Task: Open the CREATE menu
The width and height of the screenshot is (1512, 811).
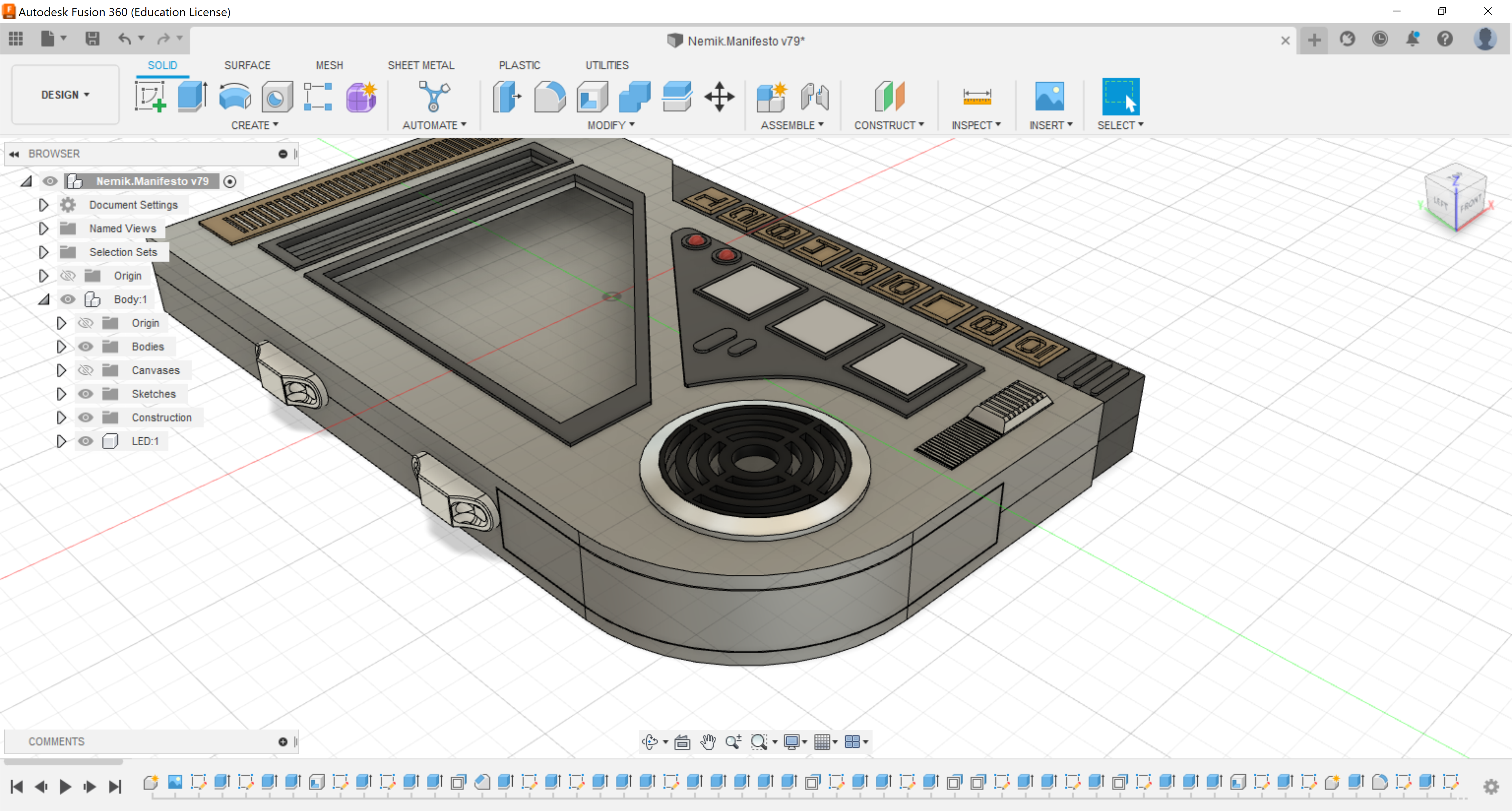Action: click(x=255, y=125)
